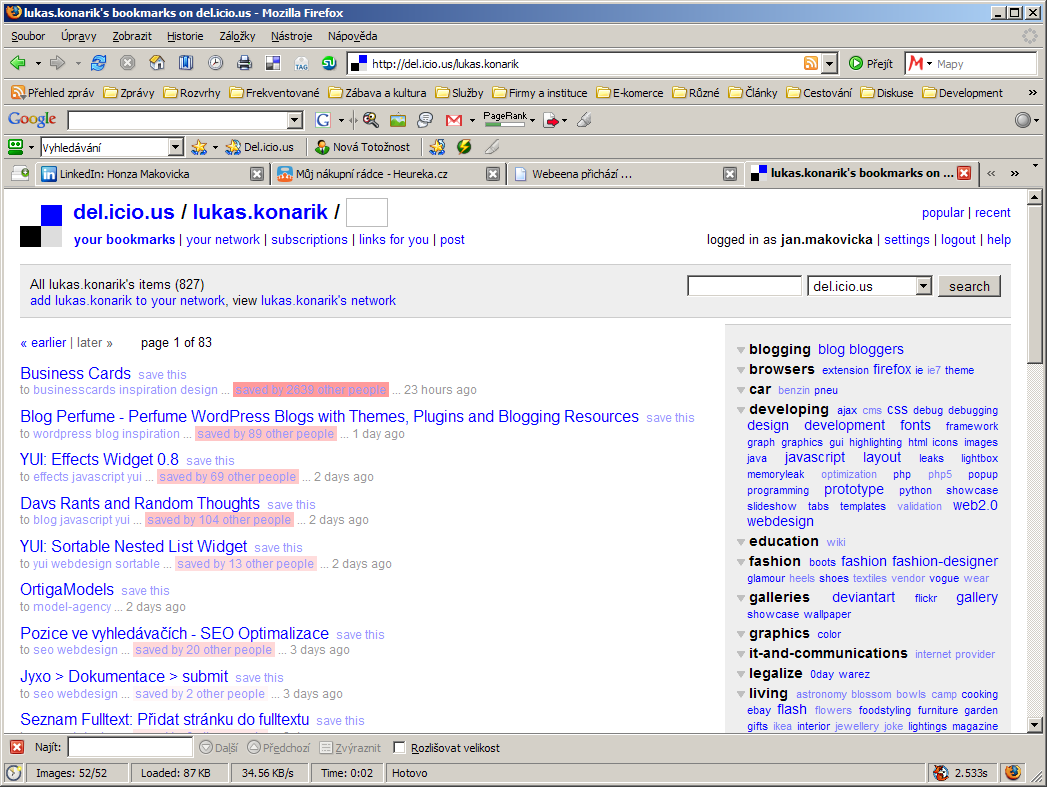
Task: Click the Del.icio.us toolbar button
Action: (260, 147)
